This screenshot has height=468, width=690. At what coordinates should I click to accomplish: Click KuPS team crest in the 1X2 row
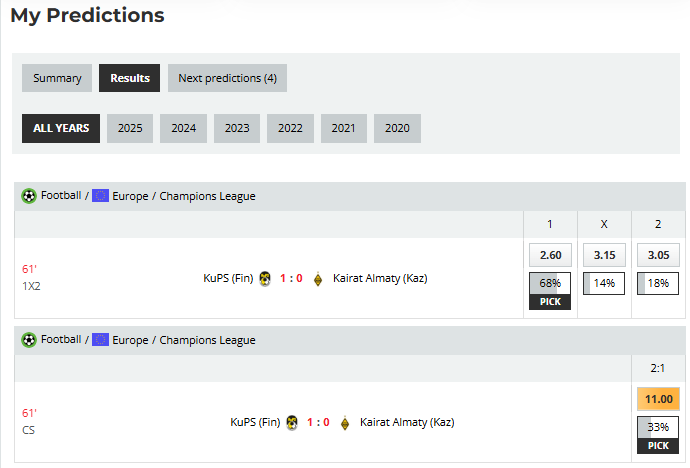pyautogui.click(x=265, y=279)
